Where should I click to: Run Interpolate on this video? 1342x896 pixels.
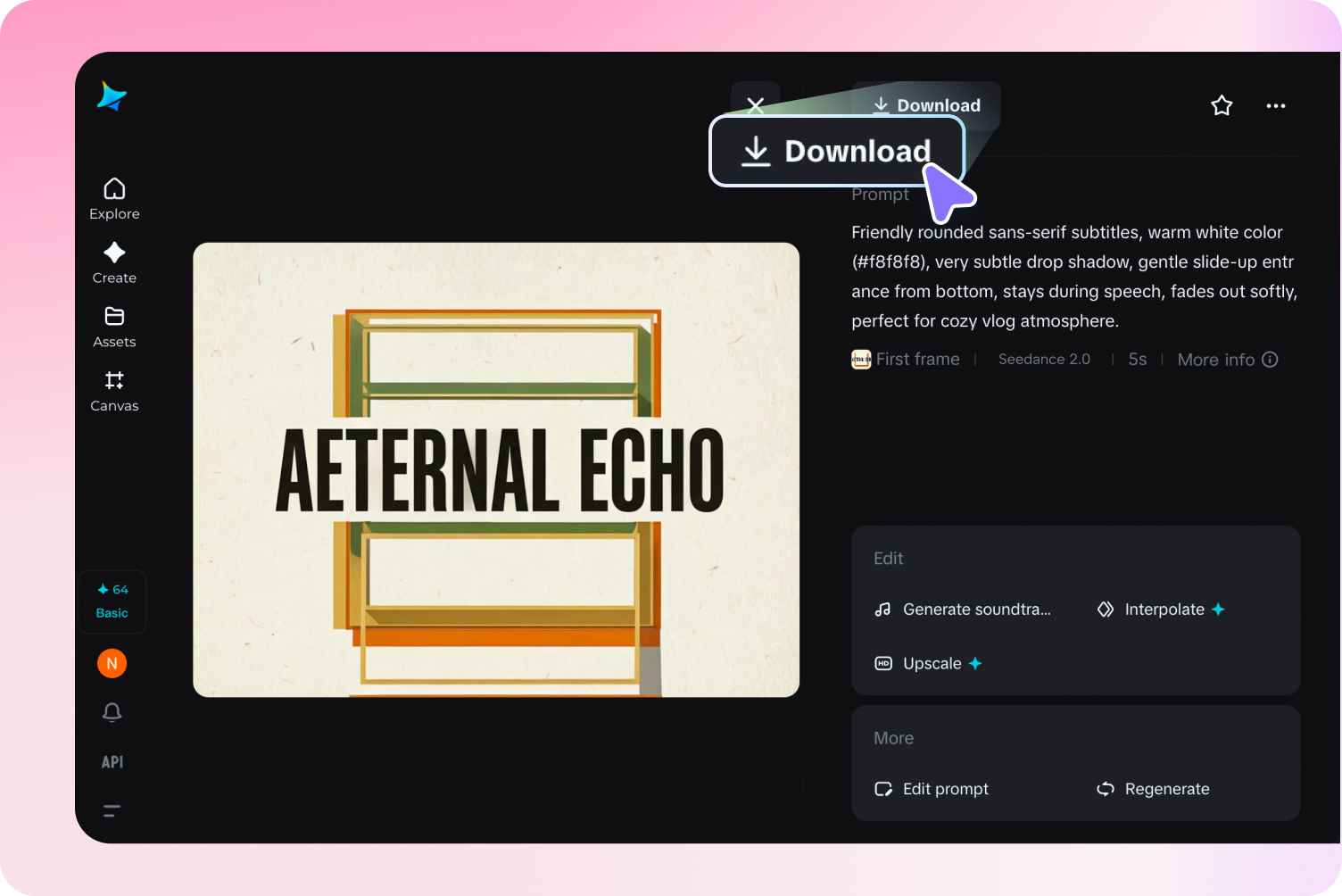click(1160, 610)
